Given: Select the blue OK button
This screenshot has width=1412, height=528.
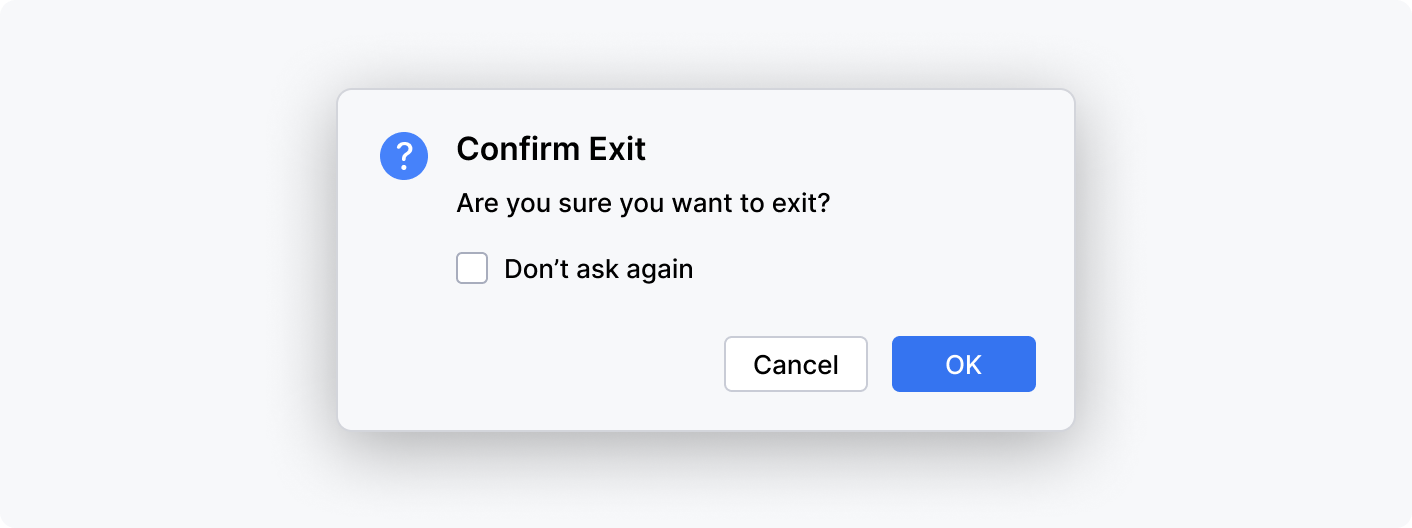Looking at the screenshot, I should point(963,364).
